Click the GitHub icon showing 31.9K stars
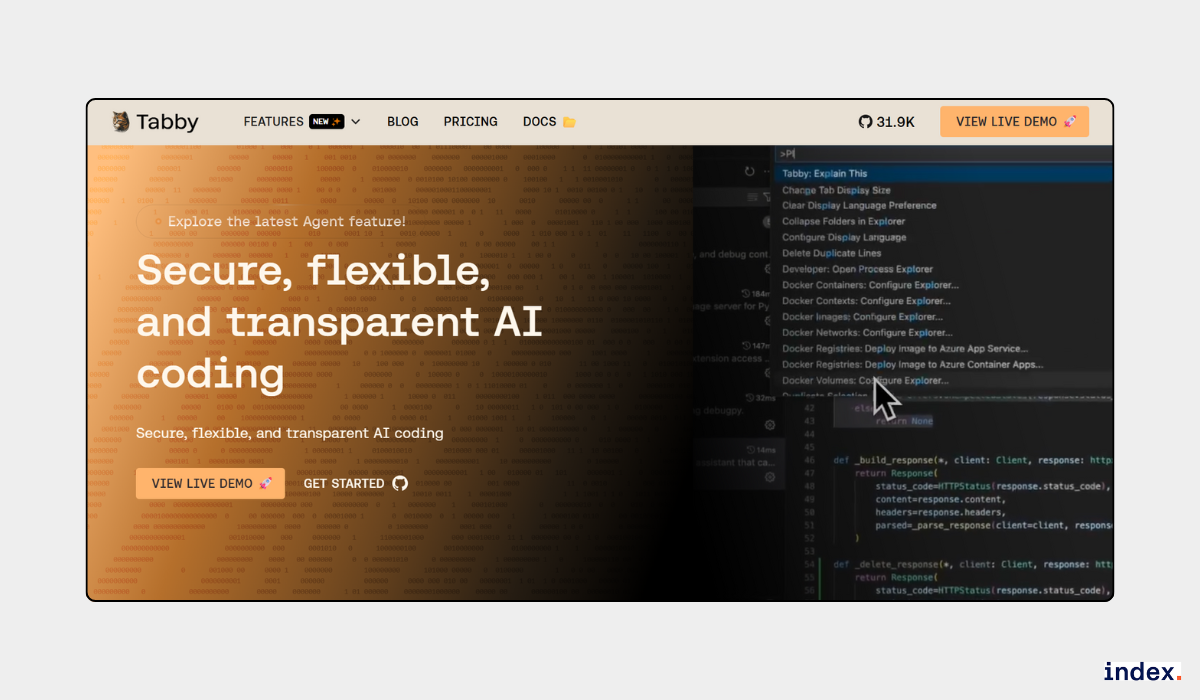 click(x=864, y=121)
